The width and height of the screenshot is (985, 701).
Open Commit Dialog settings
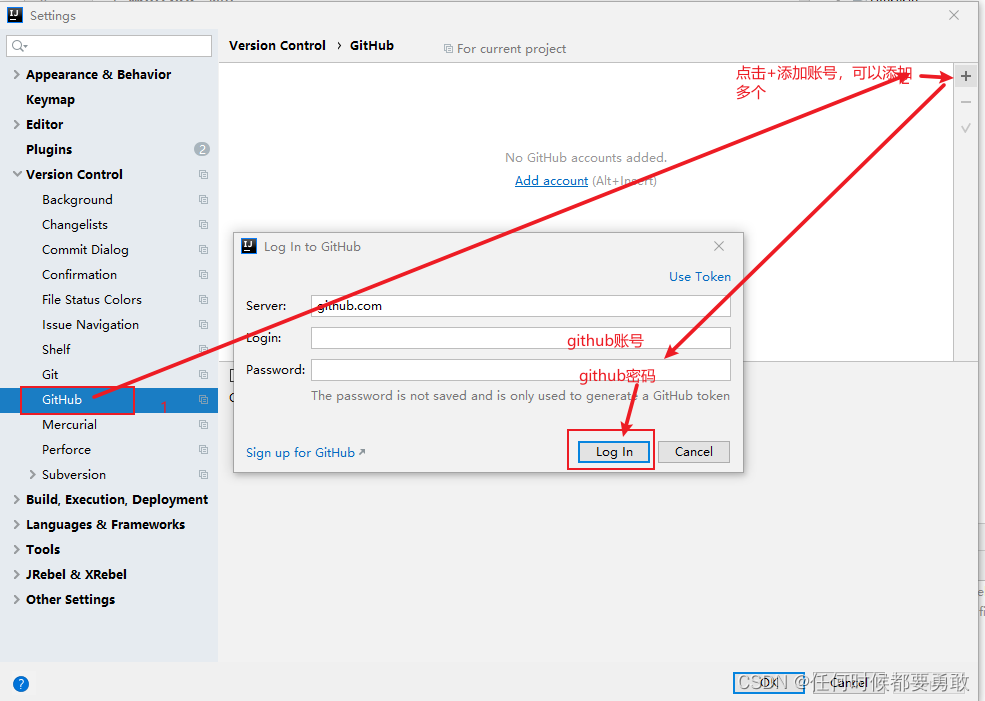tap(85, 250)
